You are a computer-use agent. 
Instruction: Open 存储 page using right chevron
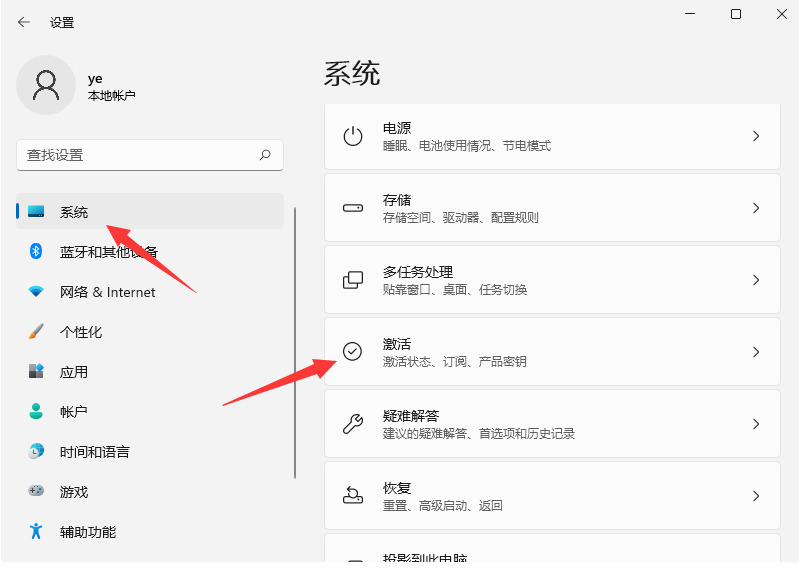click(756, 208)
